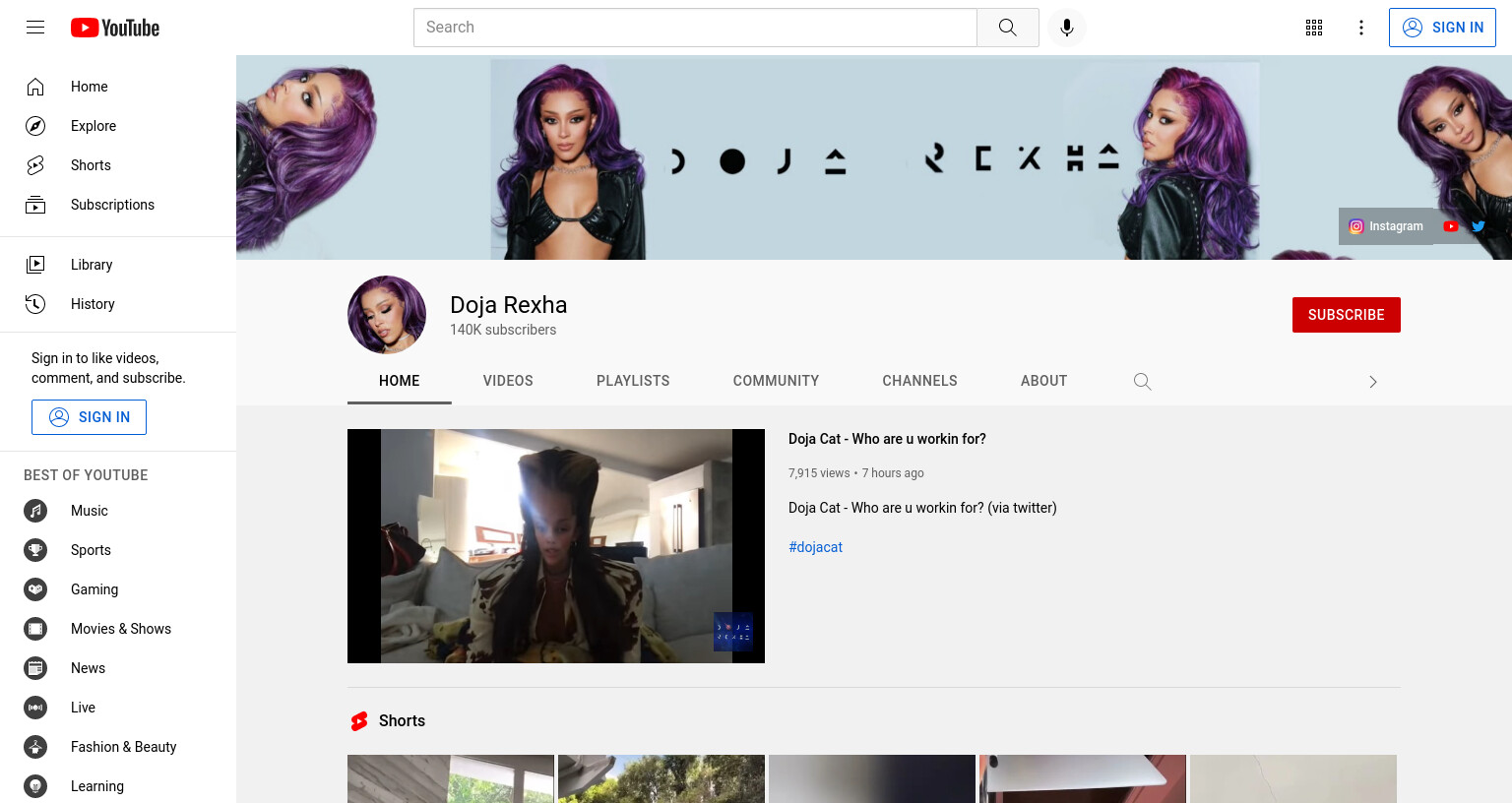Open Library in sidebar
Image resolution: width=1512 pixels, height=803 pixels.
point(118,265)
